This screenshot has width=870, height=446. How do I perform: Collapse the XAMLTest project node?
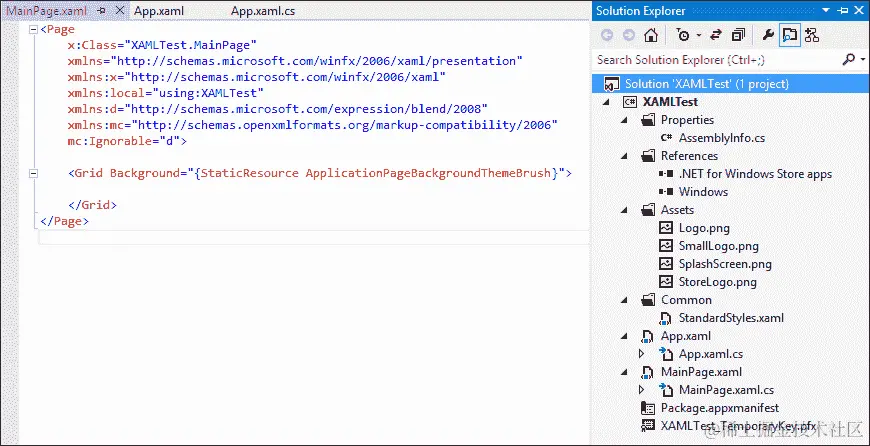pos(606,102)
